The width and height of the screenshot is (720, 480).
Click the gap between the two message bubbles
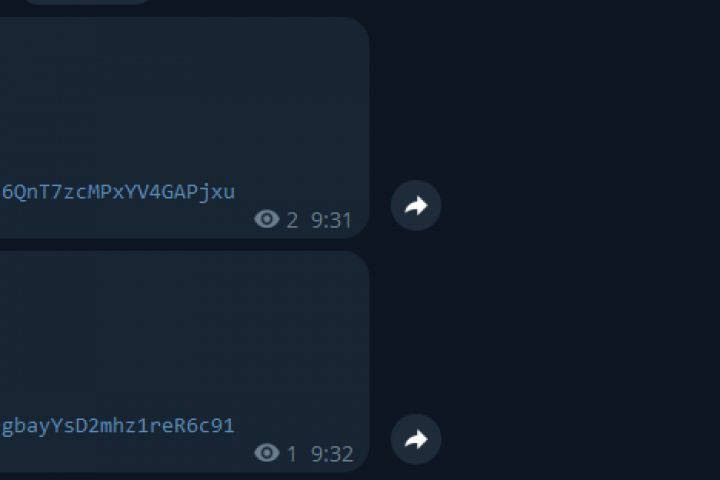184,244
